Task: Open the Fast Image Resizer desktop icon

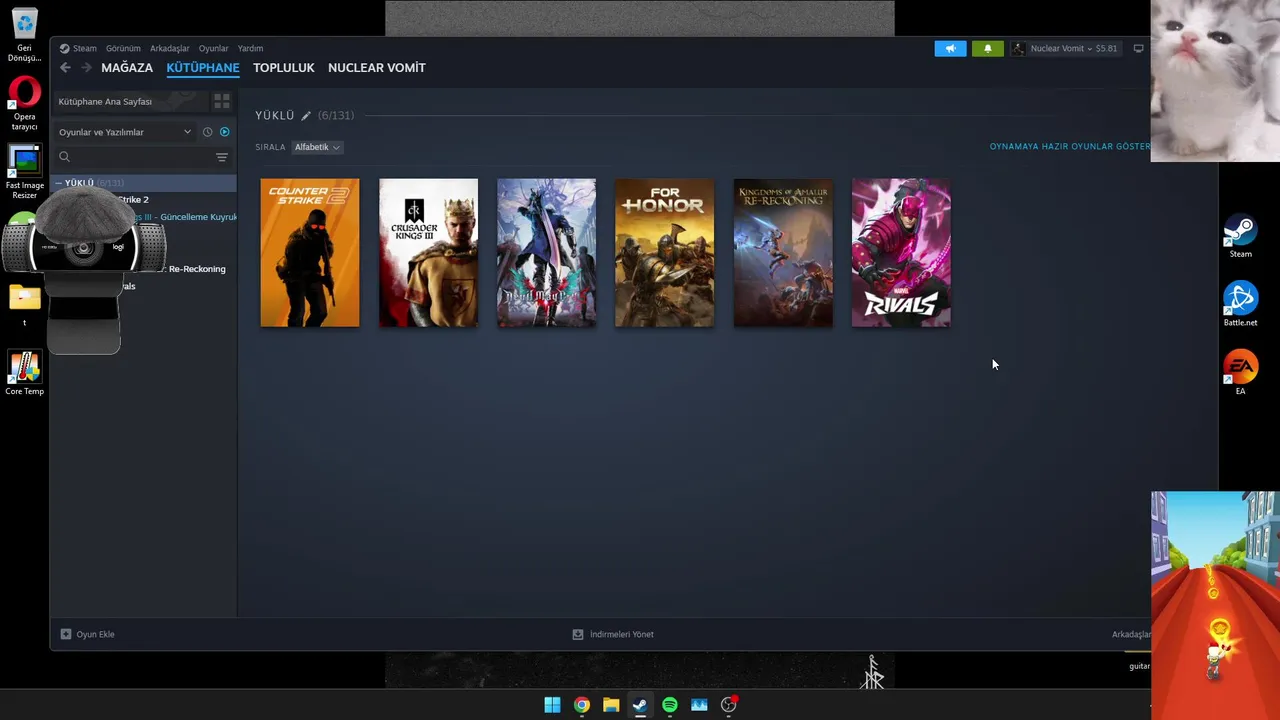Action: 25,172
